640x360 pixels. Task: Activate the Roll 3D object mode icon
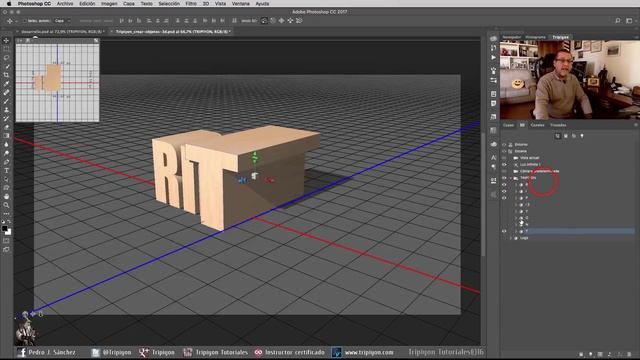273,20
